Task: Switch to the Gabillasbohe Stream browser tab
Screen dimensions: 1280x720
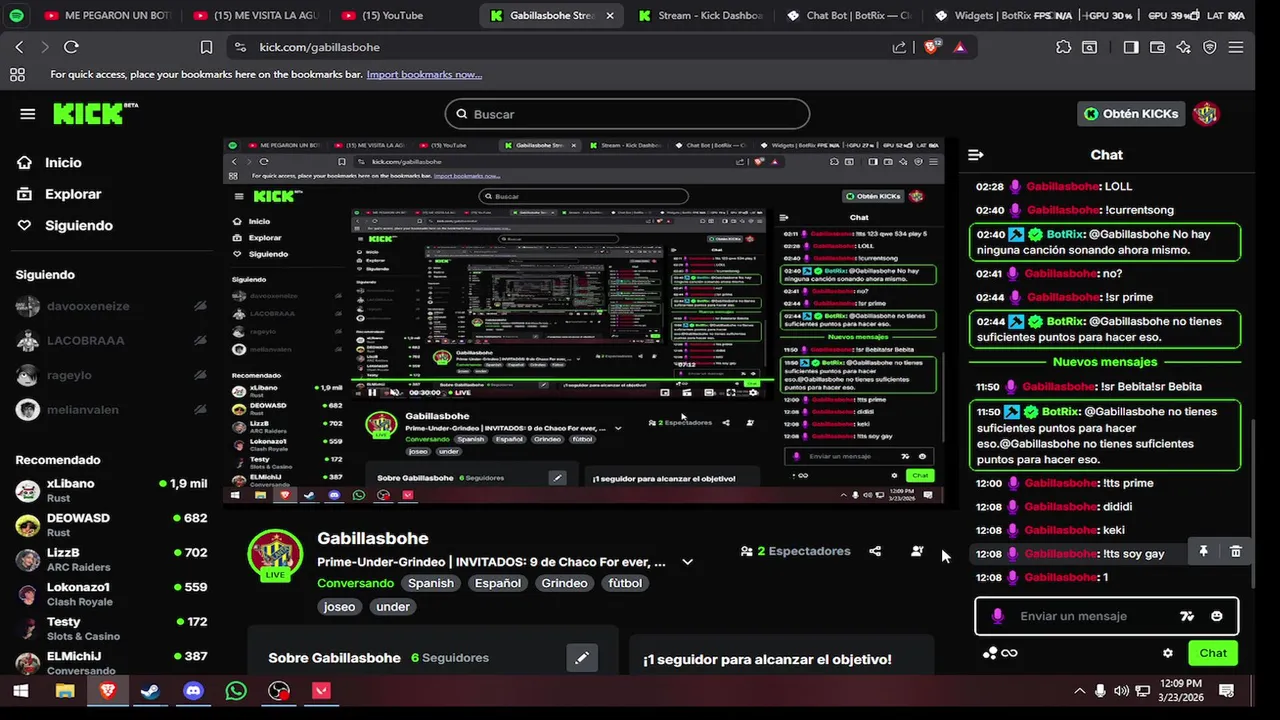Action: (x=552, y=16)
